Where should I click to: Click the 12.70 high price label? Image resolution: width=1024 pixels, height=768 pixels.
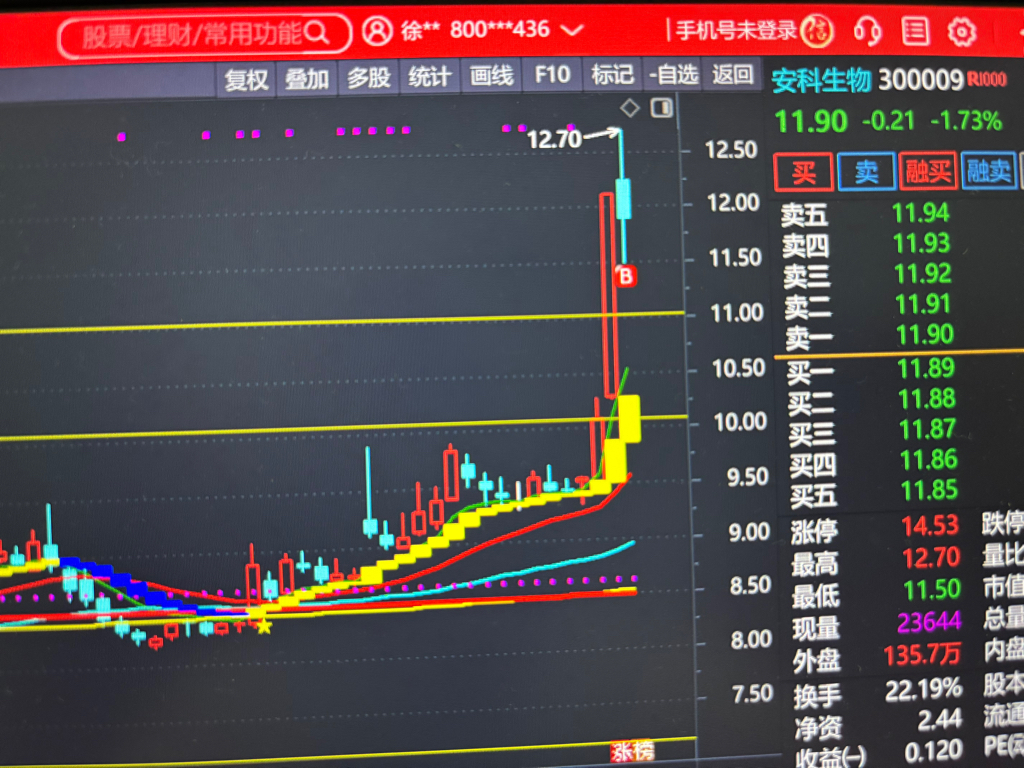point(554,140)
